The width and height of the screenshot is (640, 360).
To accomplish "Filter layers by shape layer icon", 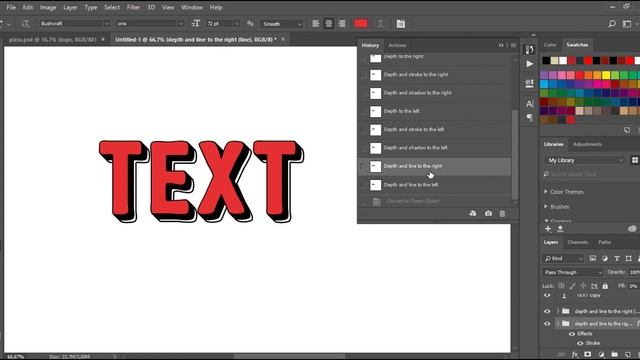I will pos(629,258).
